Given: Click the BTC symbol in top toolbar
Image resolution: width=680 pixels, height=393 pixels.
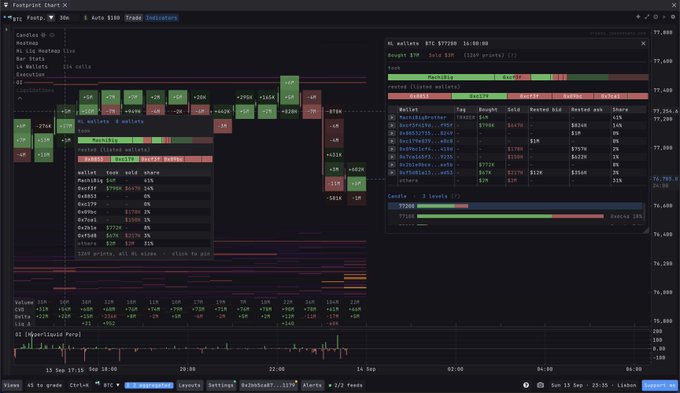Looking at the screenshot, I should 17,19.
